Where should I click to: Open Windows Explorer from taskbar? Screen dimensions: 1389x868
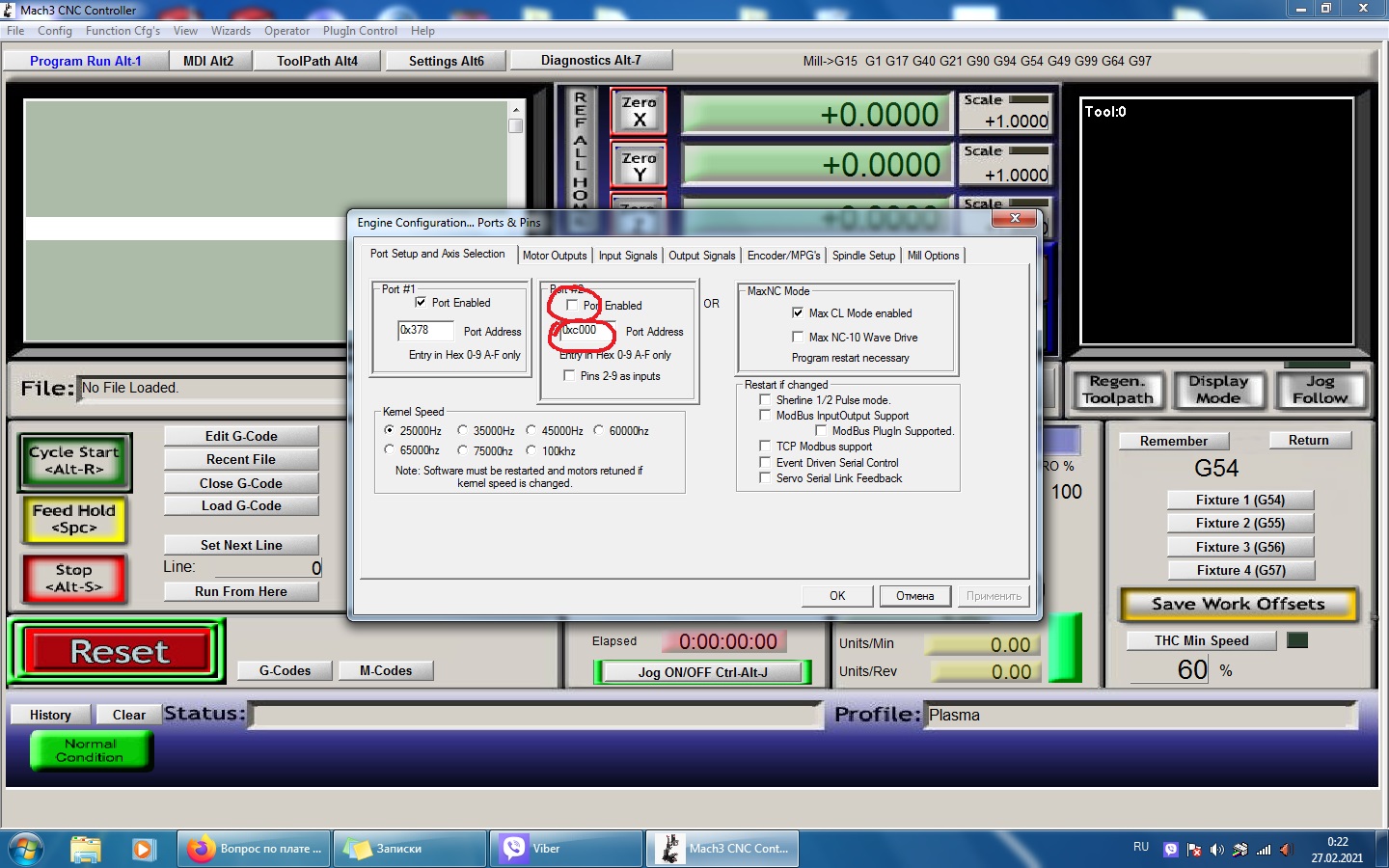[86, 849]
